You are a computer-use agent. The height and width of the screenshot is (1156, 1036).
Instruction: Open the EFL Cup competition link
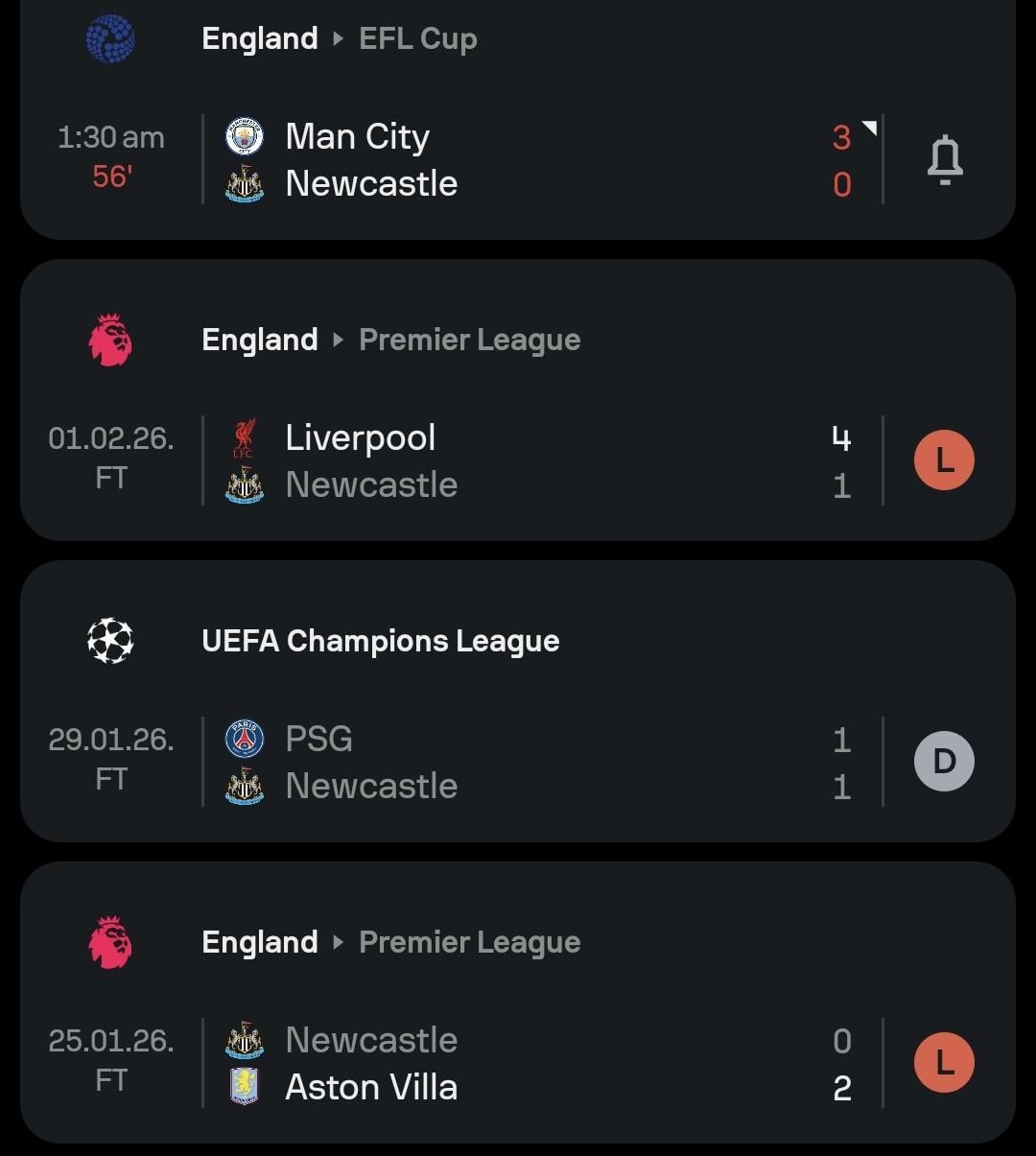tap(417, 39)
